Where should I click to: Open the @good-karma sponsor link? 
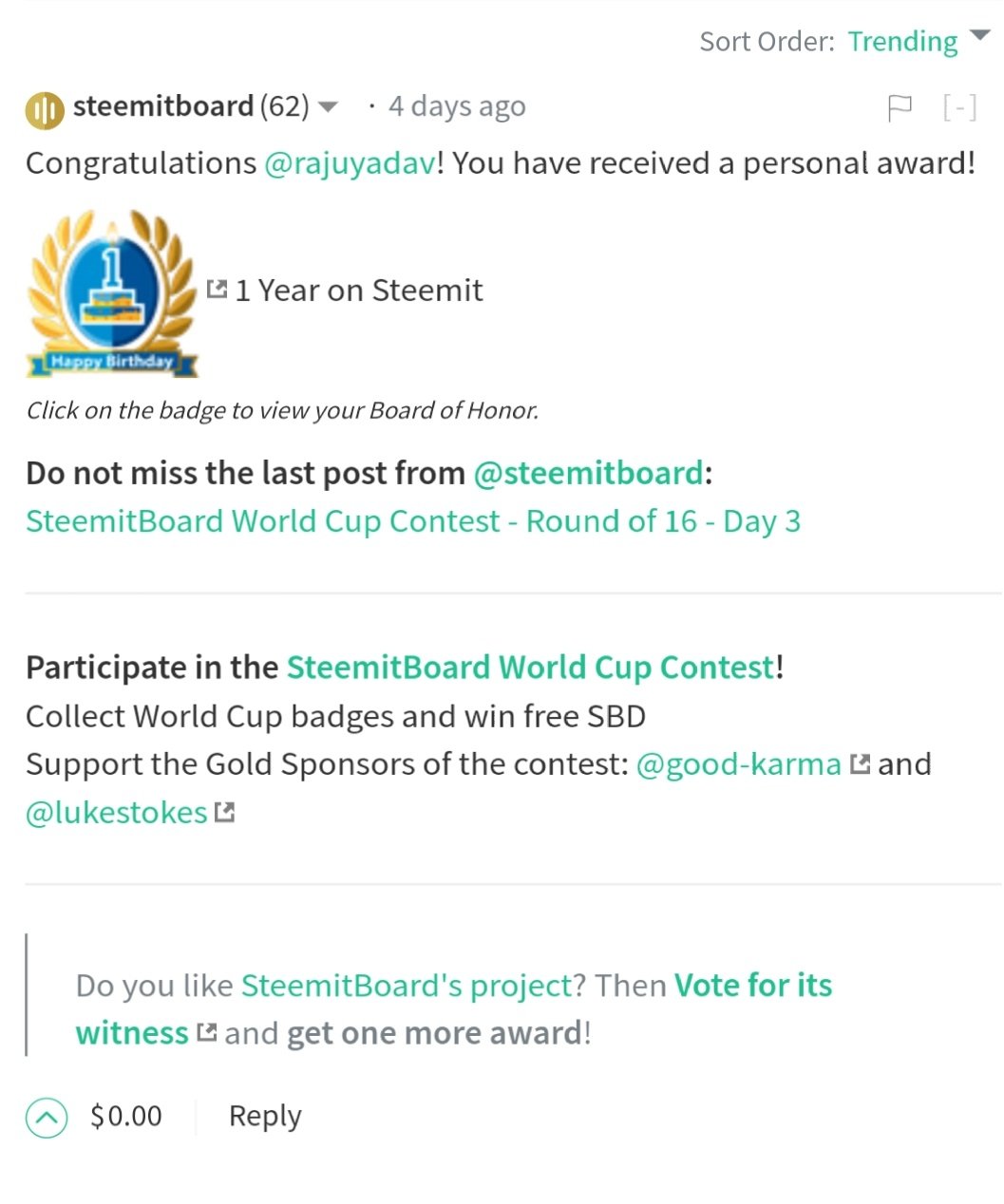[739, 764]
